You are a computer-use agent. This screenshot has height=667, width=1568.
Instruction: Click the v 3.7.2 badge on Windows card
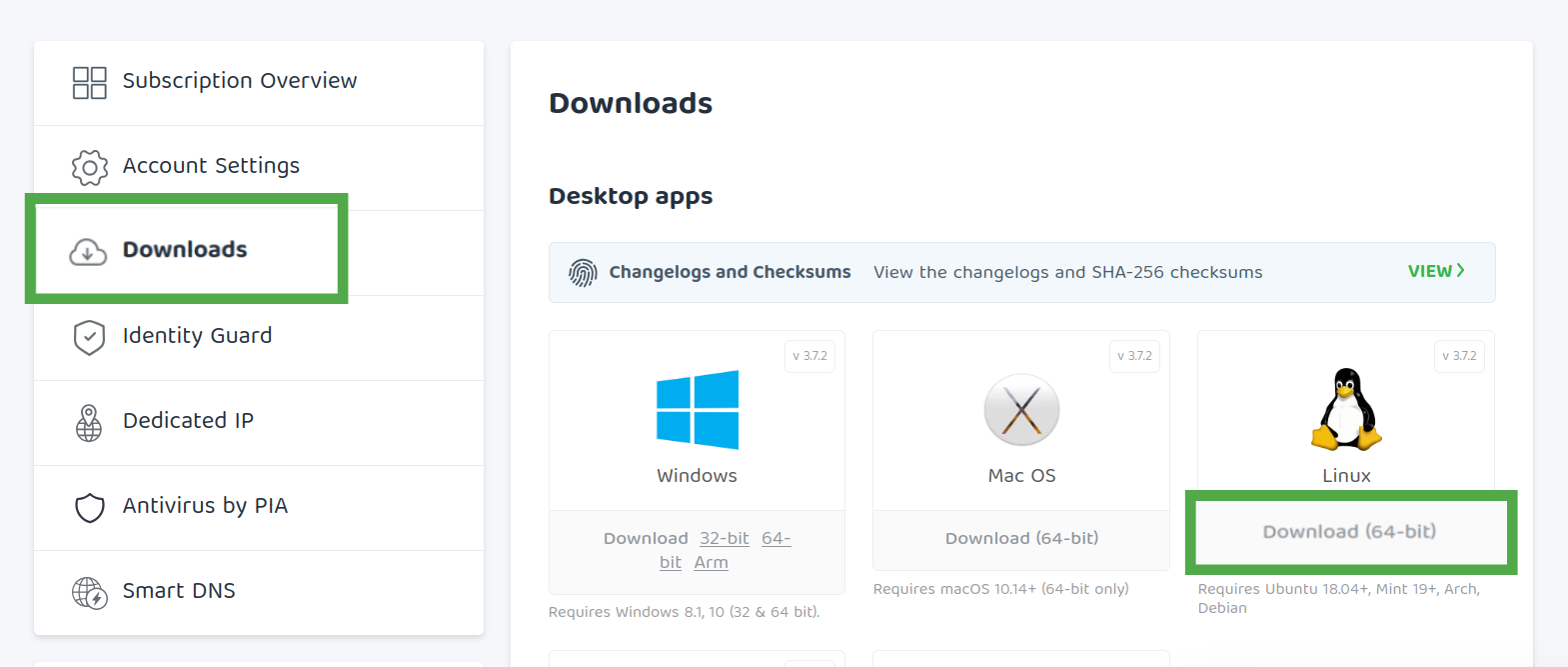[810, 356]
